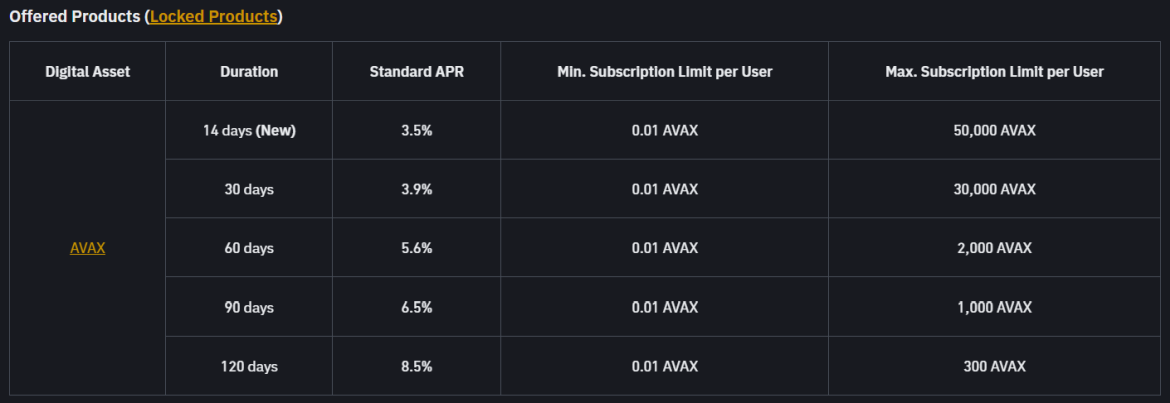Click the 6.5% APR value
The image size is (1170, 403).
[416, 308]
